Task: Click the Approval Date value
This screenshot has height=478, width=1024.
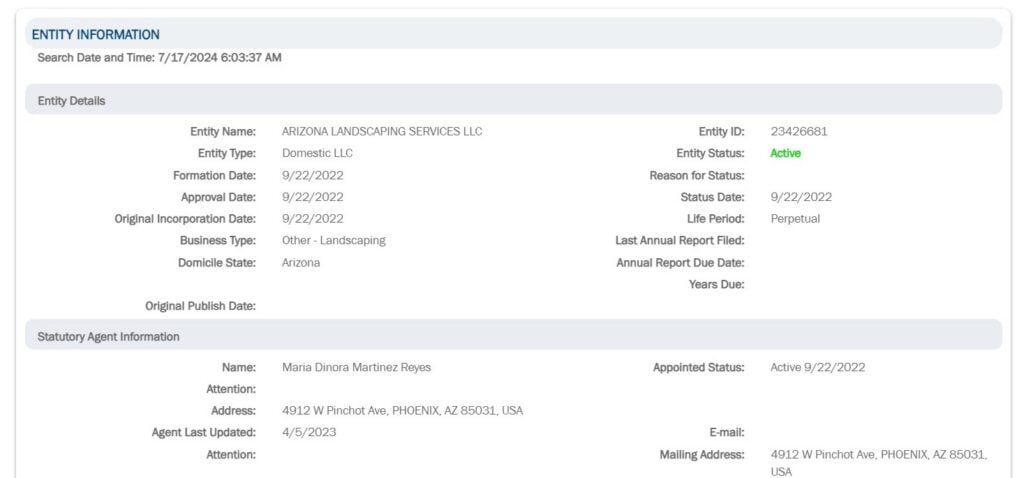Action: click(x=313, y=197)
